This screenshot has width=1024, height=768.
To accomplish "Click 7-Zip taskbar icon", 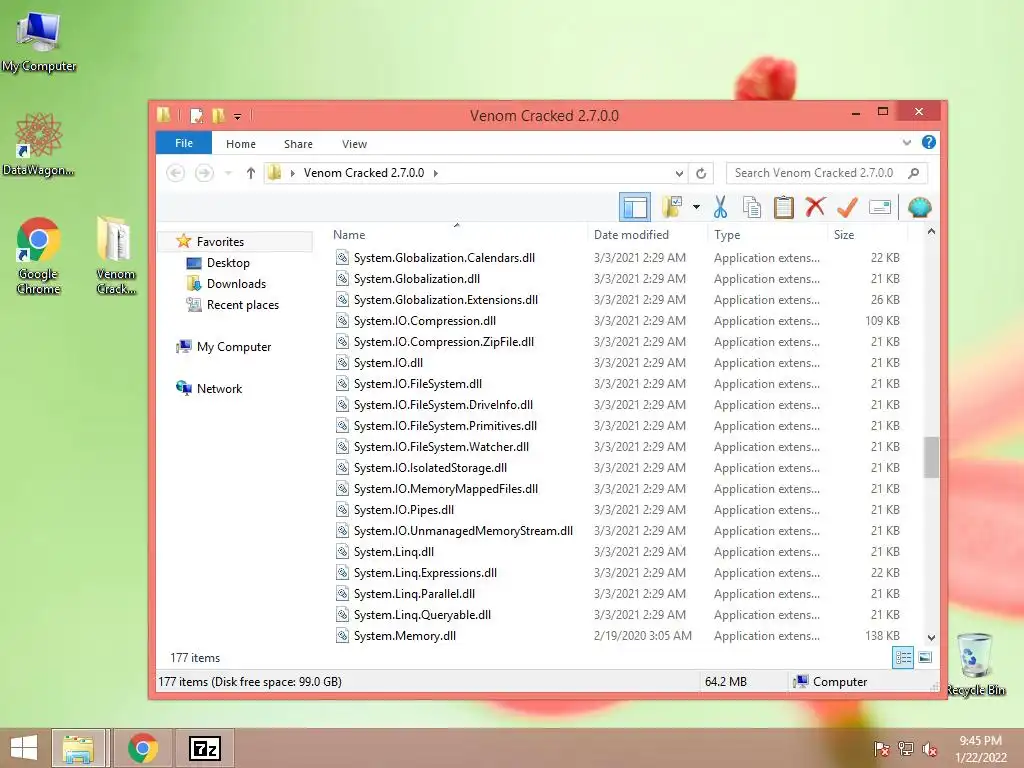I will pos(205,748).
